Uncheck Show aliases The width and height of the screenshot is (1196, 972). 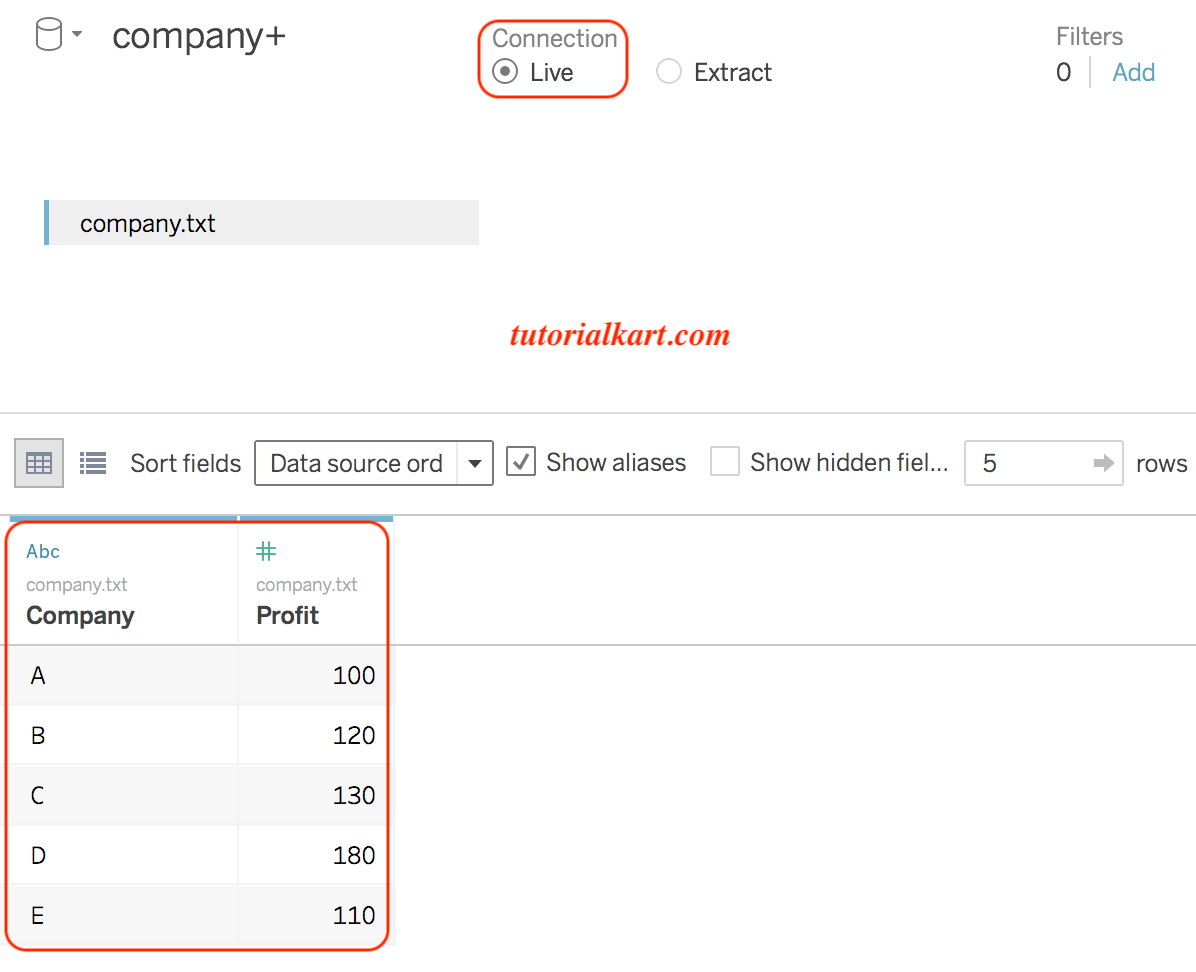(521, 462)
